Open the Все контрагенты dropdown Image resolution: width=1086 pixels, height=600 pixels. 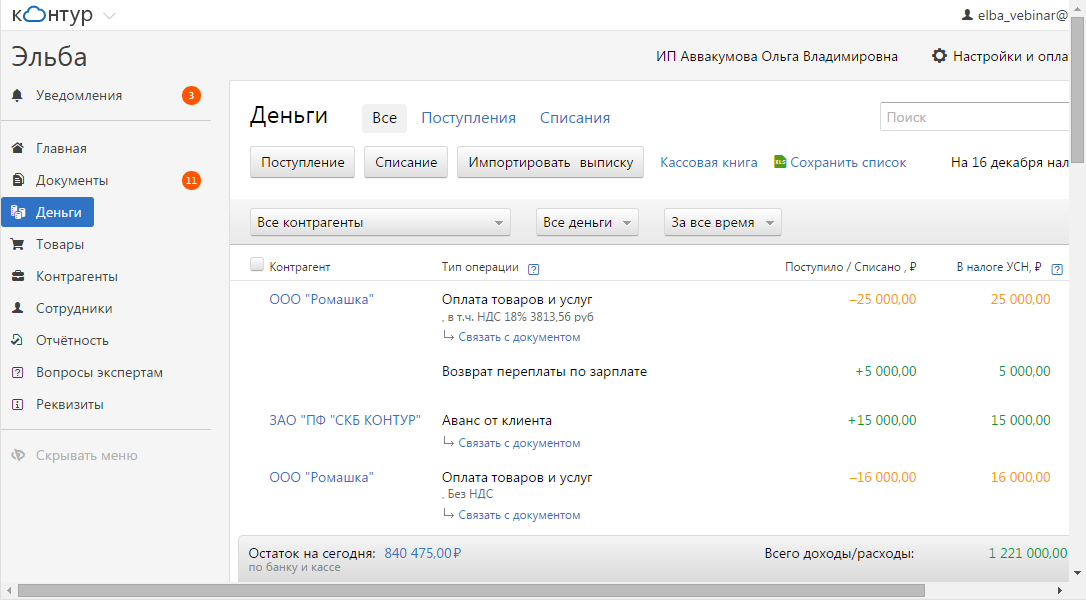point(380,222)
